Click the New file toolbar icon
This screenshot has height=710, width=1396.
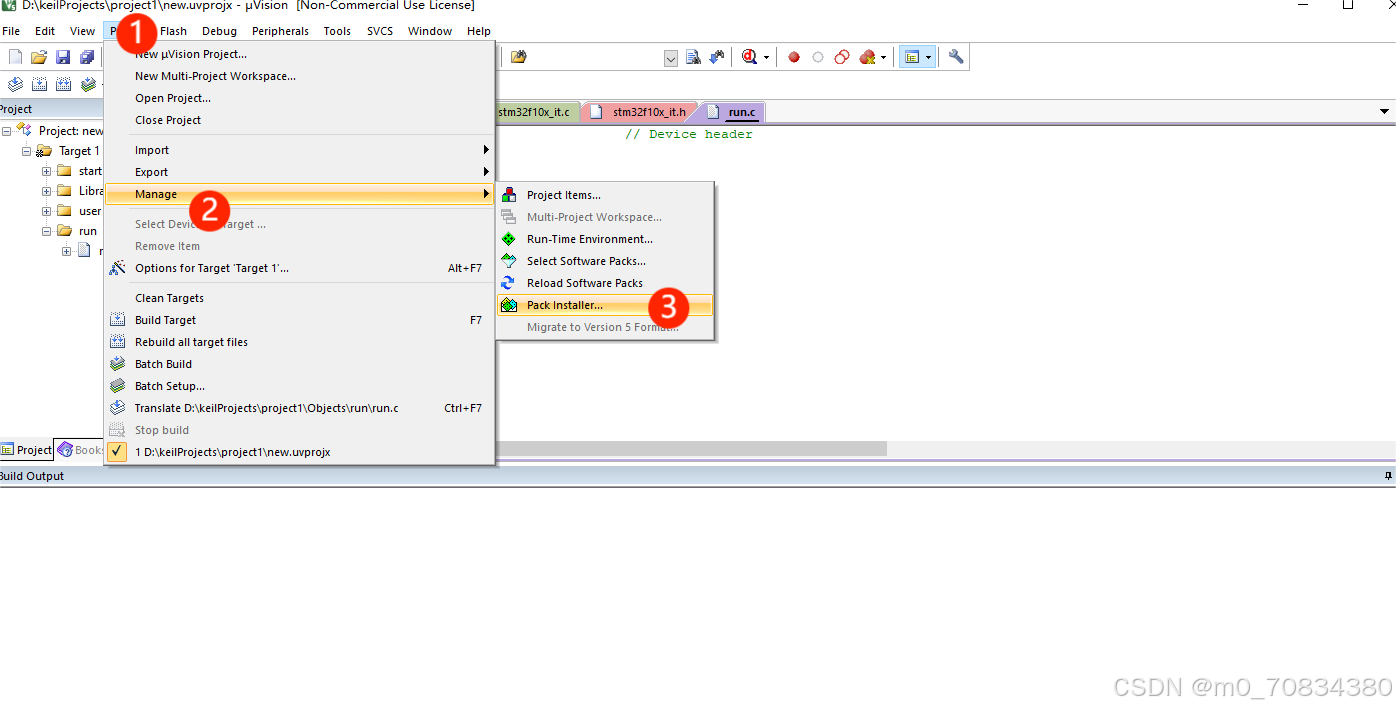click(x=15, y=57)
